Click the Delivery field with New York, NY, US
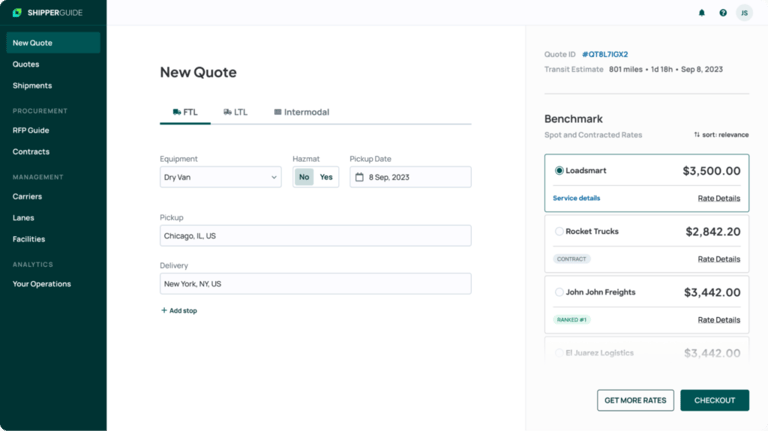Screen dimensions: 768x431 pos(315,284)
